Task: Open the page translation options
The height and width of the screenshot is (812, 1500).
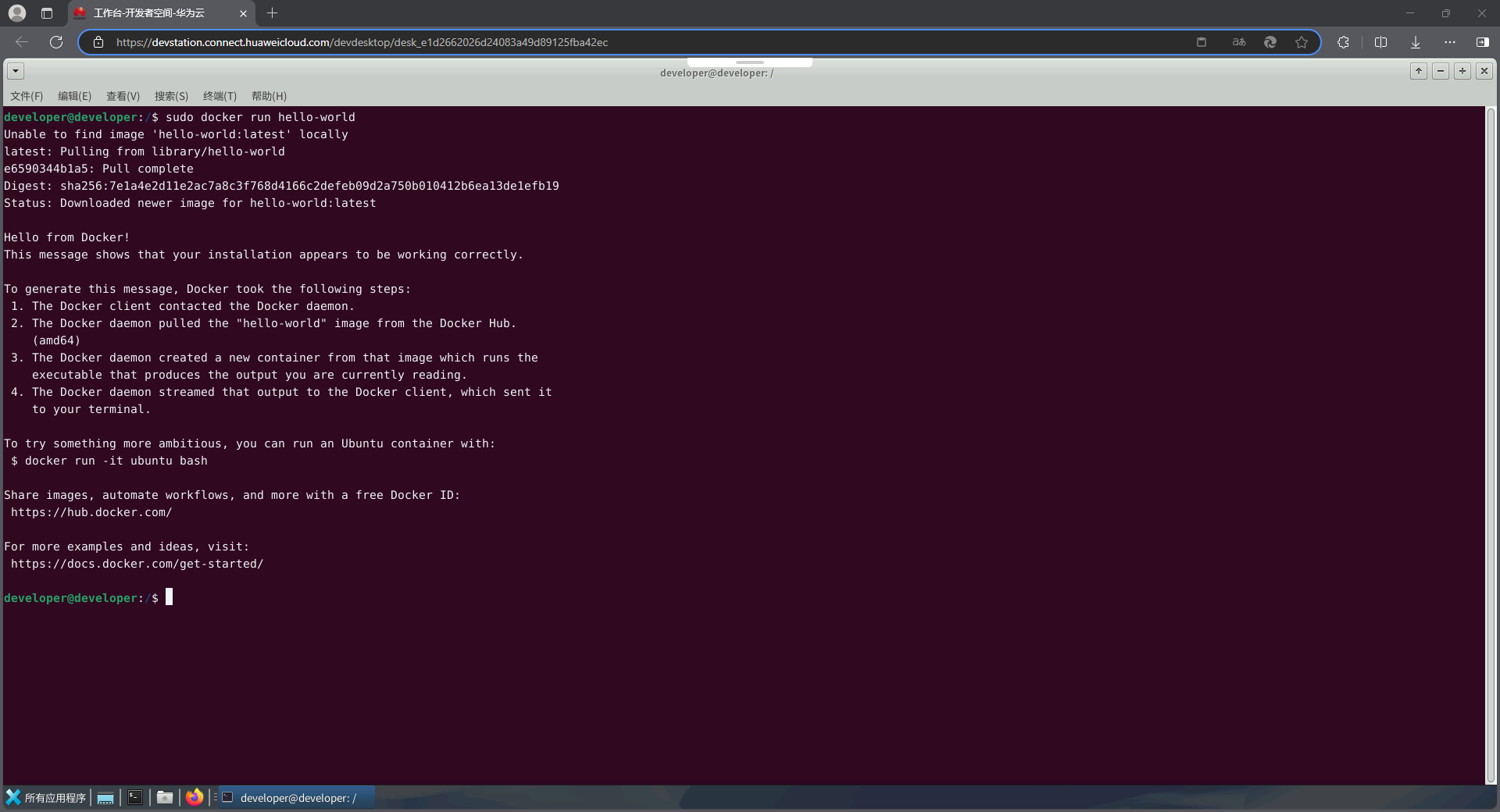Action: pyautogui.click(x=1239, y=42)
